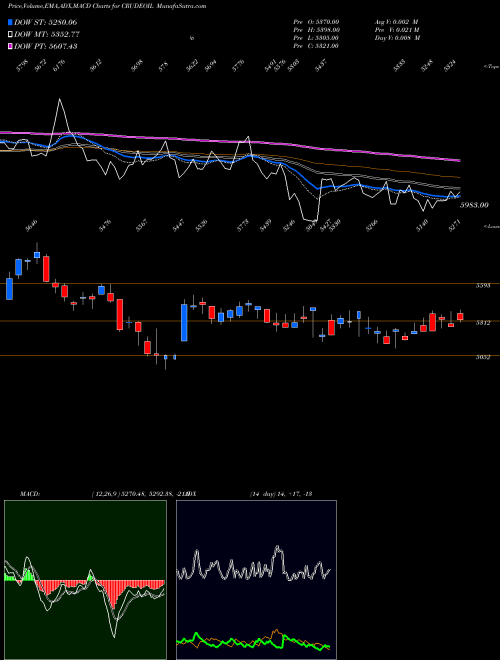Click the blue DOW ST legend swatch
The height and width of the screenshot is (660, 500).
tap(10, 22)
